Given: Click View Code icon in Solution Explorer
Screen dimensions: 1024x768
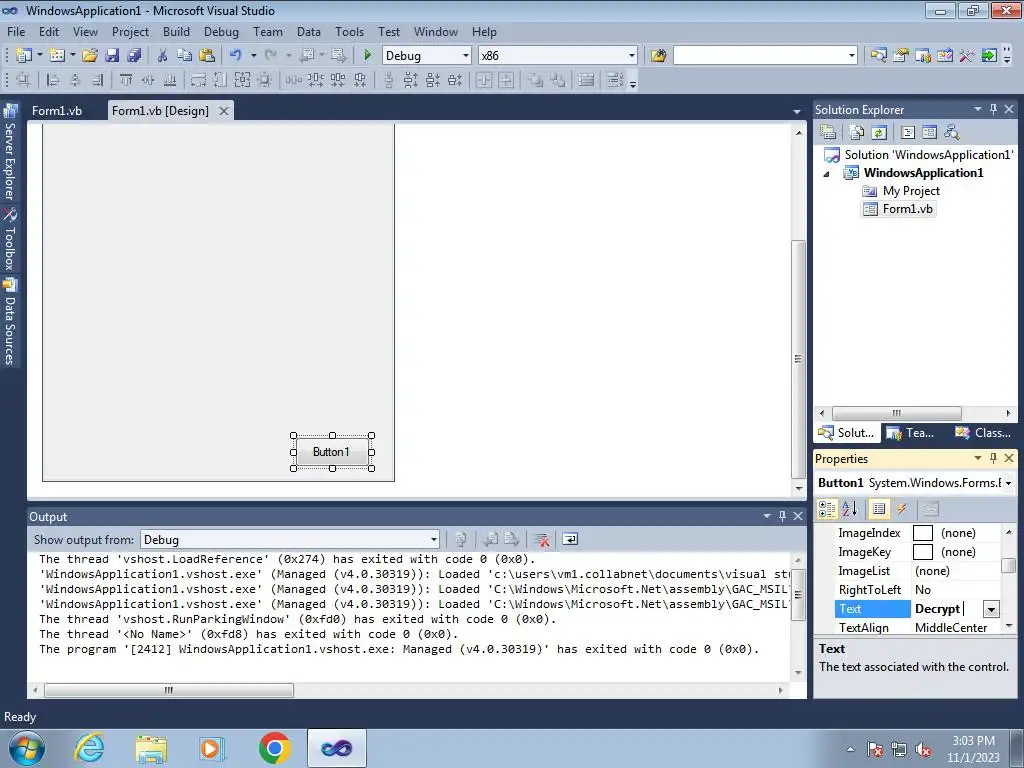Looking at the screenshot, I should click(908, 133).
